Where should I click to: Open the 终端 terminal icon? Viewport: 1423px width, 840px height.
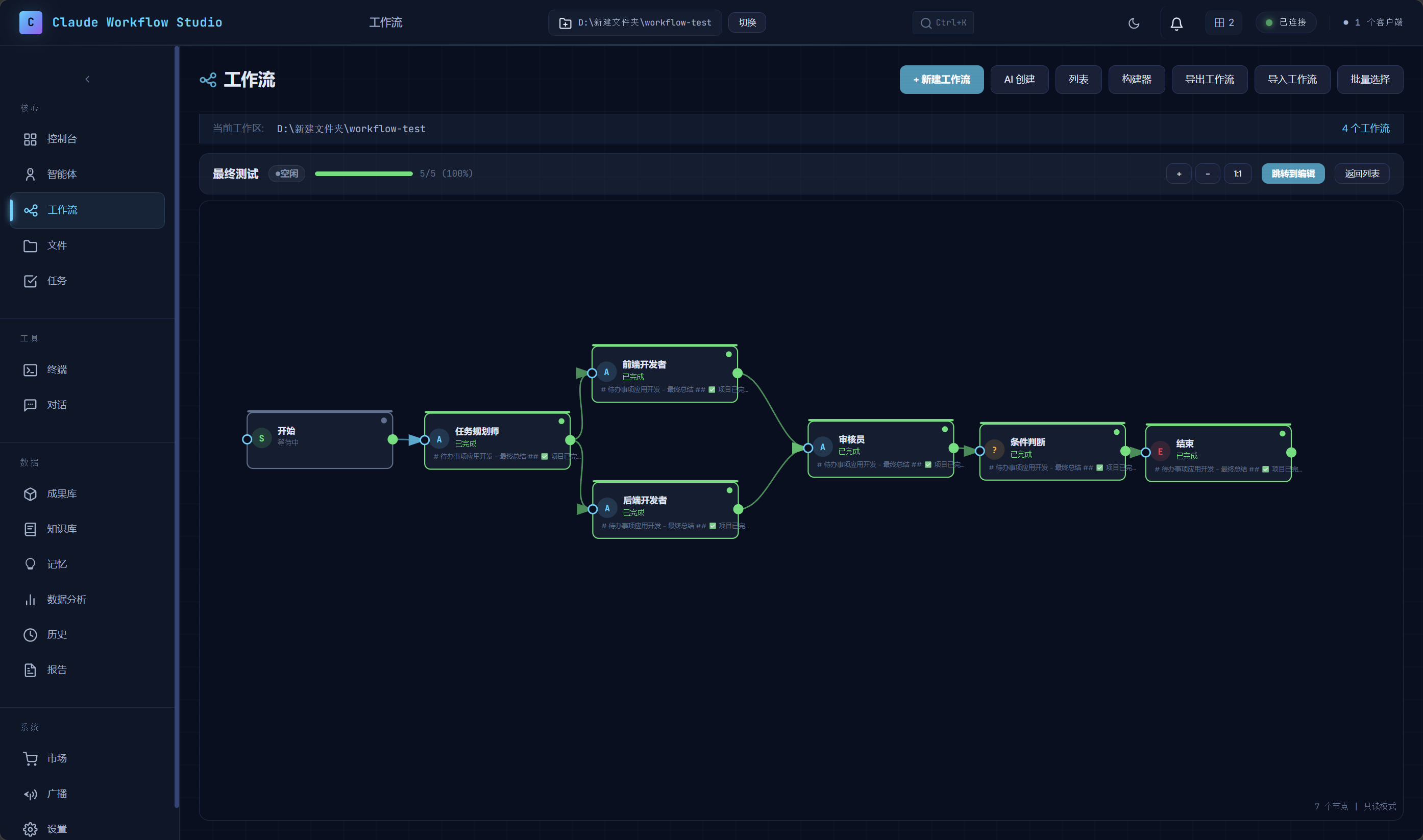tap(30, 369)
